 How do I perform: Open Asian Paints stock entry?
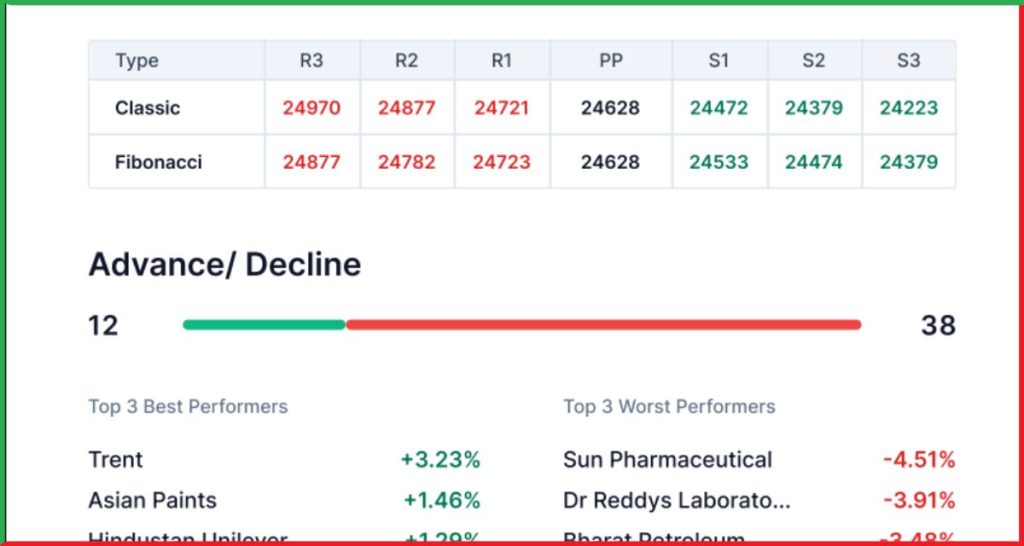pyautogui.click(x=152, y=500)
